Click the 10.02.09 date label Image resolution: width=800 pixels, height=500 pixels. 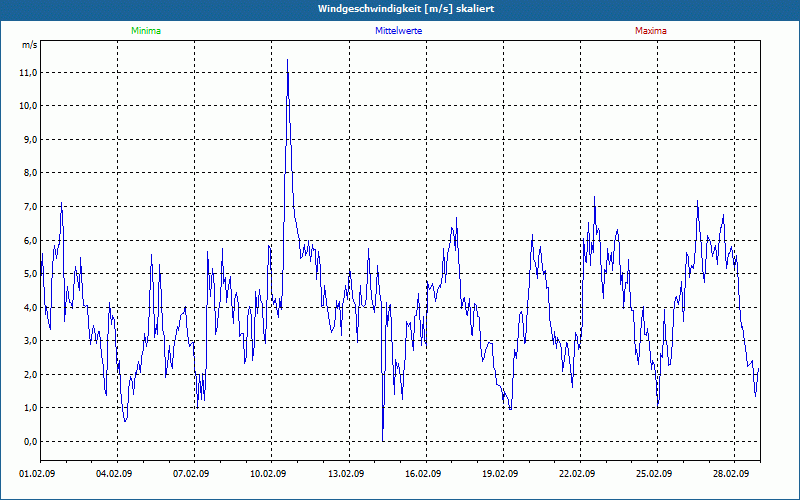(x=268, y=473)
